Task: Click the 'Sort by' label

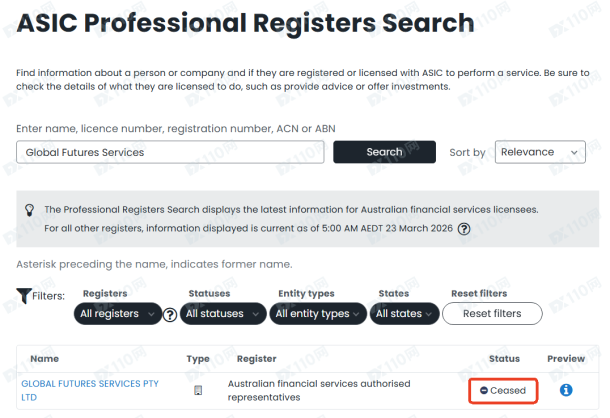Action: [467, 153]
